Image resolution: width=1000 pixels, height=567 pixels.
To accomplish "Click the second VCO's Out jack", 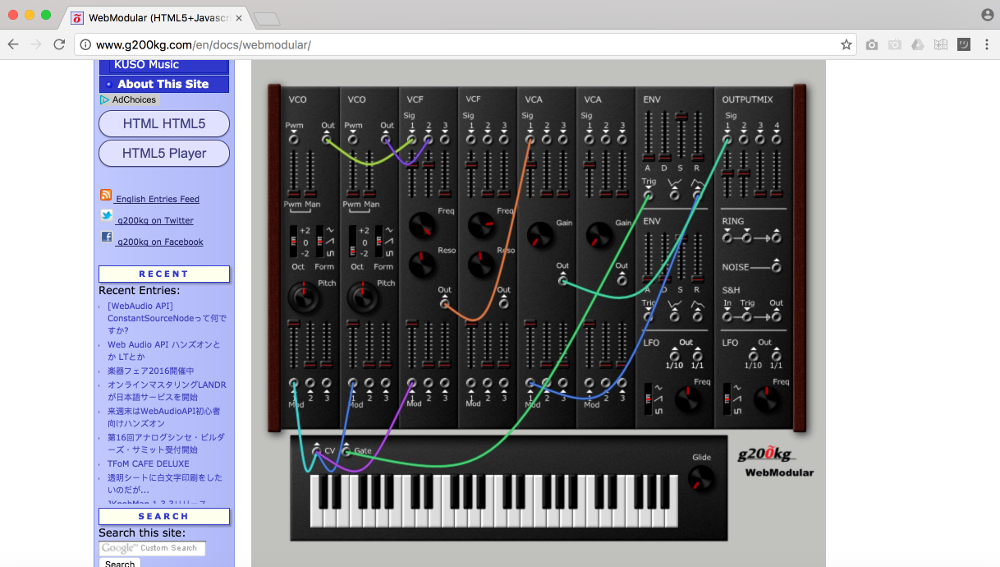I will 386,139.
